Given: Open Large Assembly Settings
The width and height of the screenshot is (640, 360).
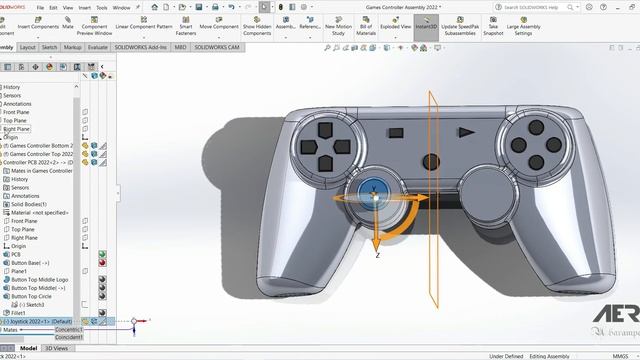Looking at the screenshot, I should pyautogui.click(x=523, y=26).
